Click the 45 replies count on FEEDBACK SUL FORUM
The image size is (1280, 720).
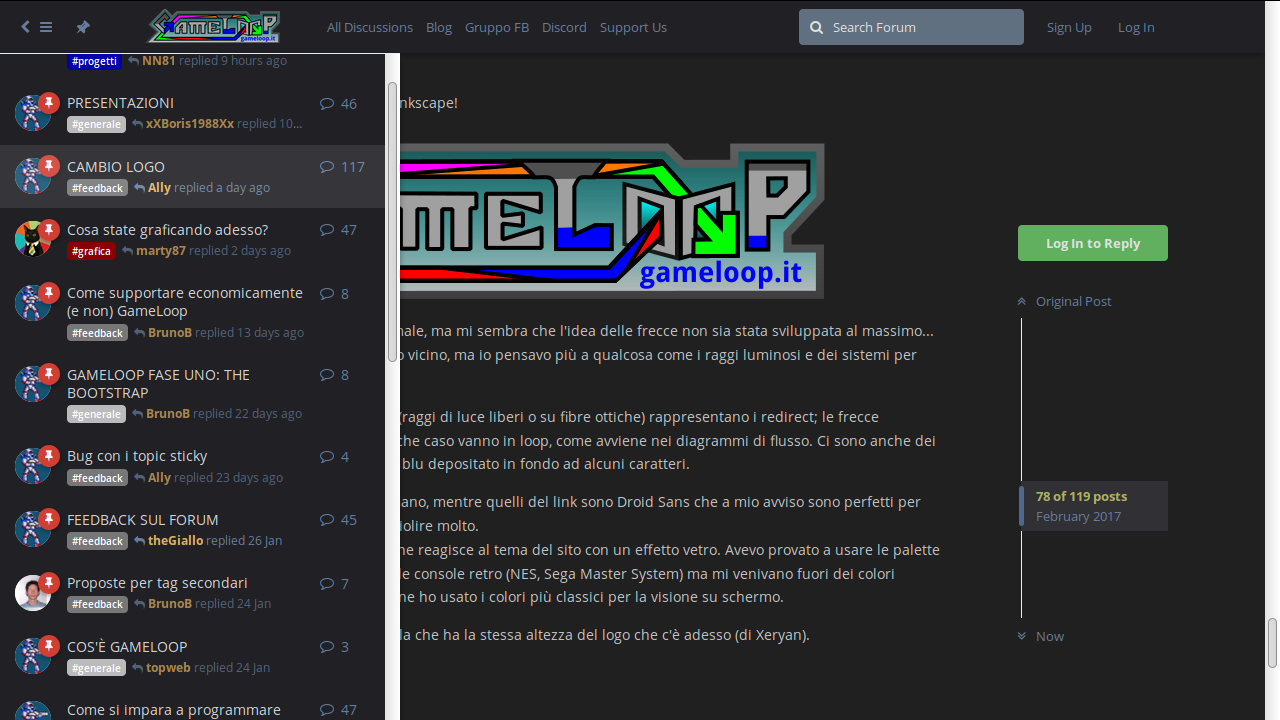click(338, 520)
